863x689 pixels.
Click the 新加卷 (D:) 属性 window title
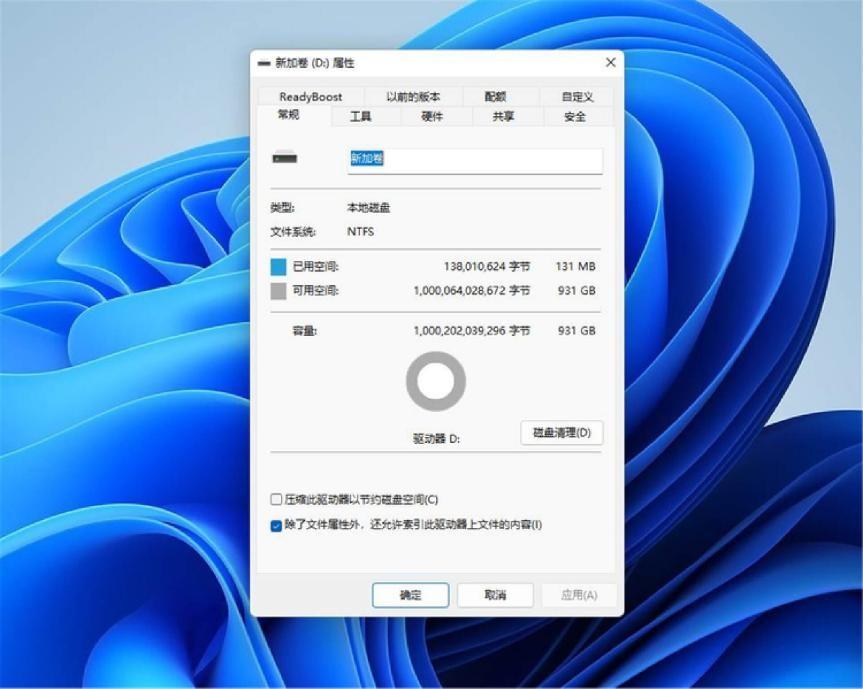315,63
